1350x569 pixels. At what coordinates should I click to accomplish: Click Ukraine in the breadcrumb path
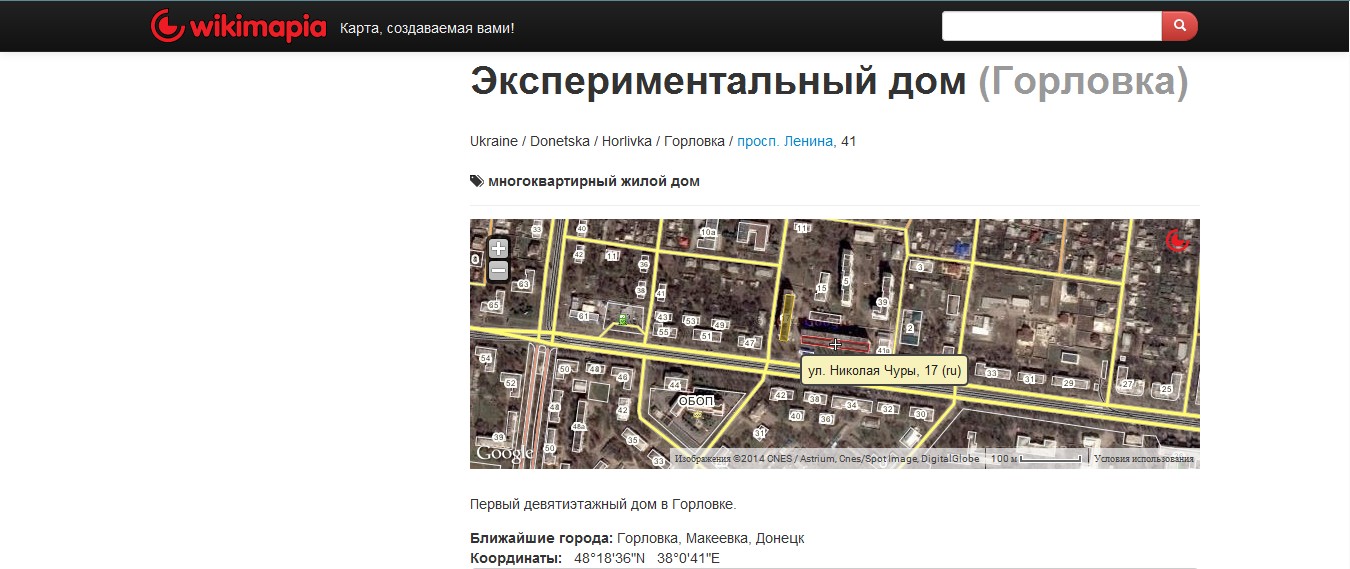pyautogui.click(x=494, y=141)
